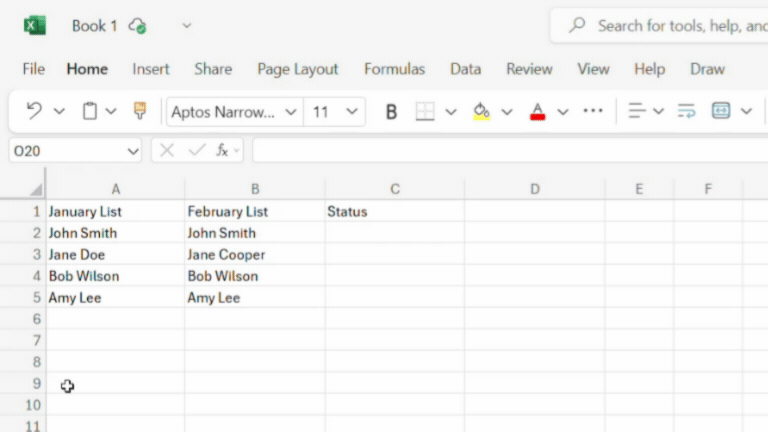The width and height of the screenshot is (768, 432).
Task: Click the Excel app logo icon
Action: [x=35, y=25]
